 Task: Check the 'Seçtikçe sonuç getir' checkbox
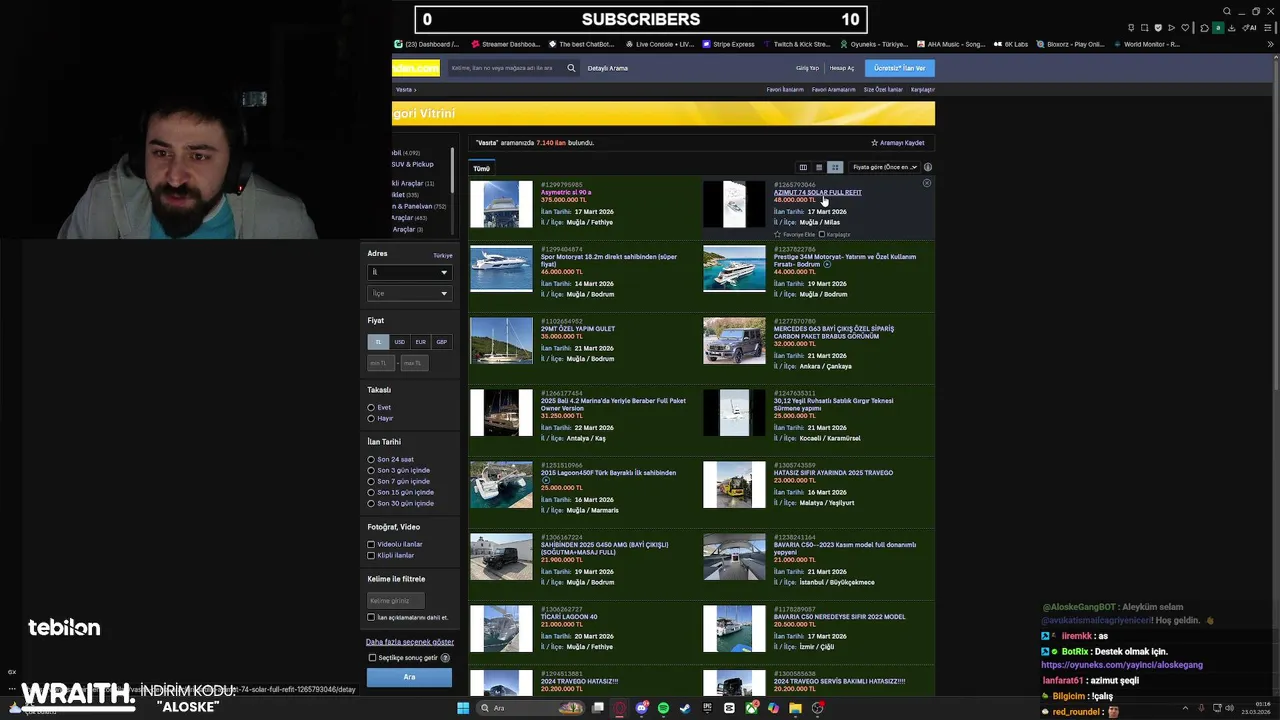coord(372,658)
